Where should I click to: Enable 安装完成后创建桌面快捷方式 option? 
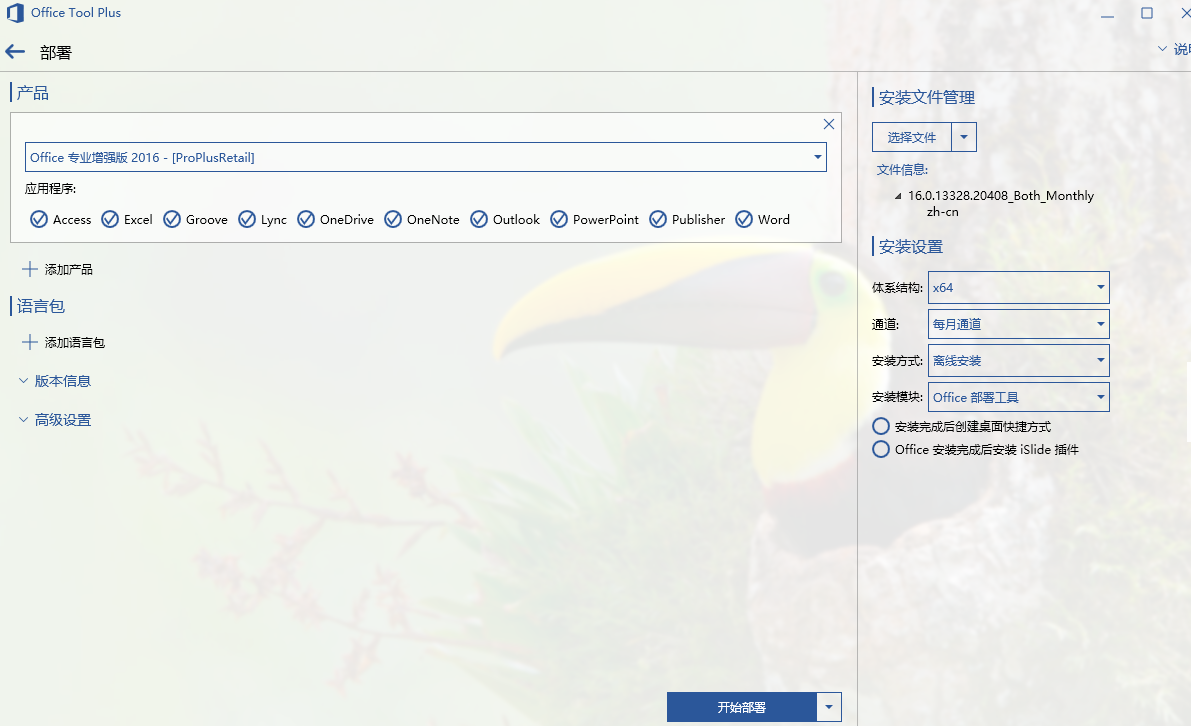(881, 426)
